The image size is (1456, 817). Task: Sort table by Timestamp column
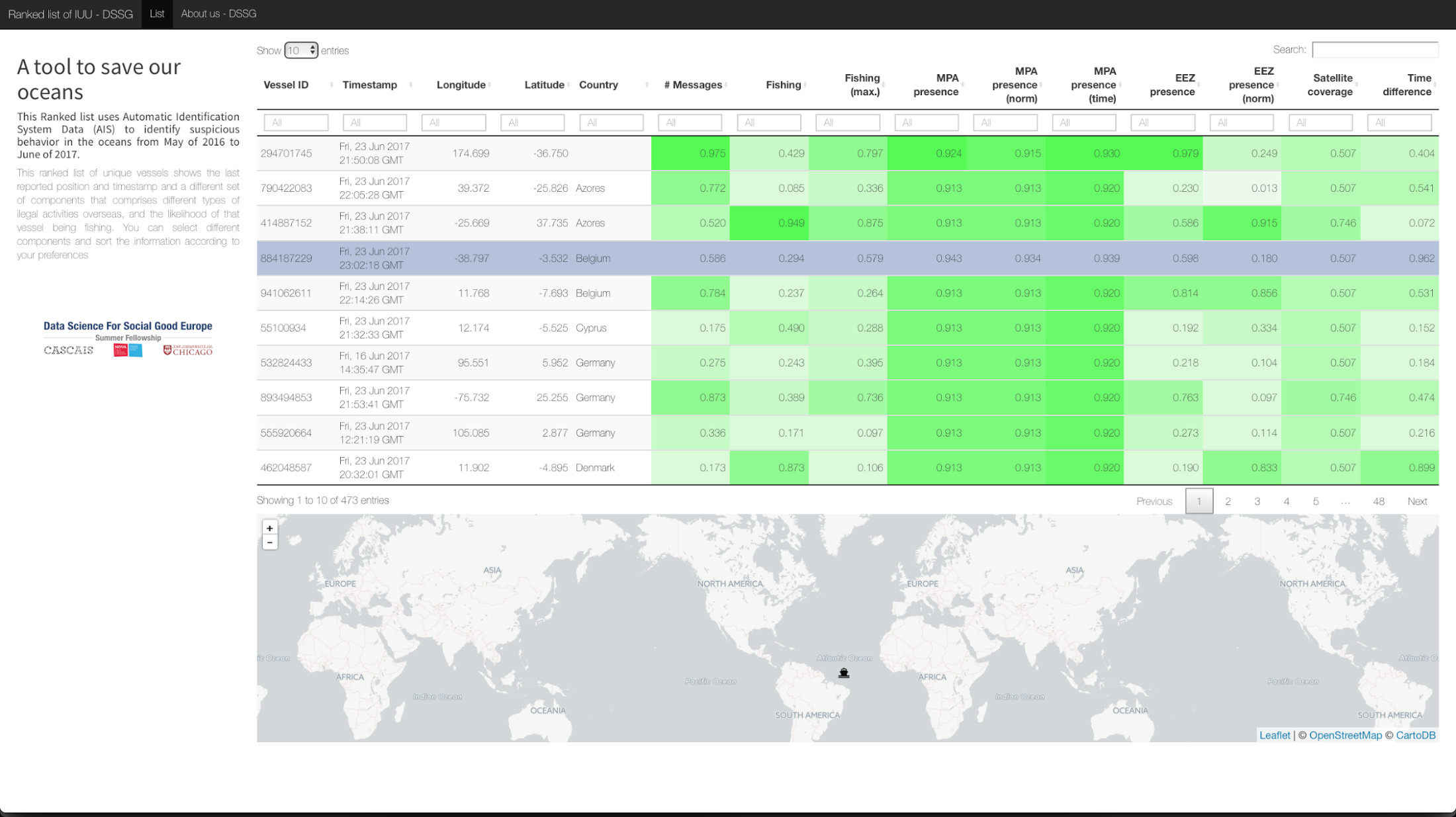point(375,85)
